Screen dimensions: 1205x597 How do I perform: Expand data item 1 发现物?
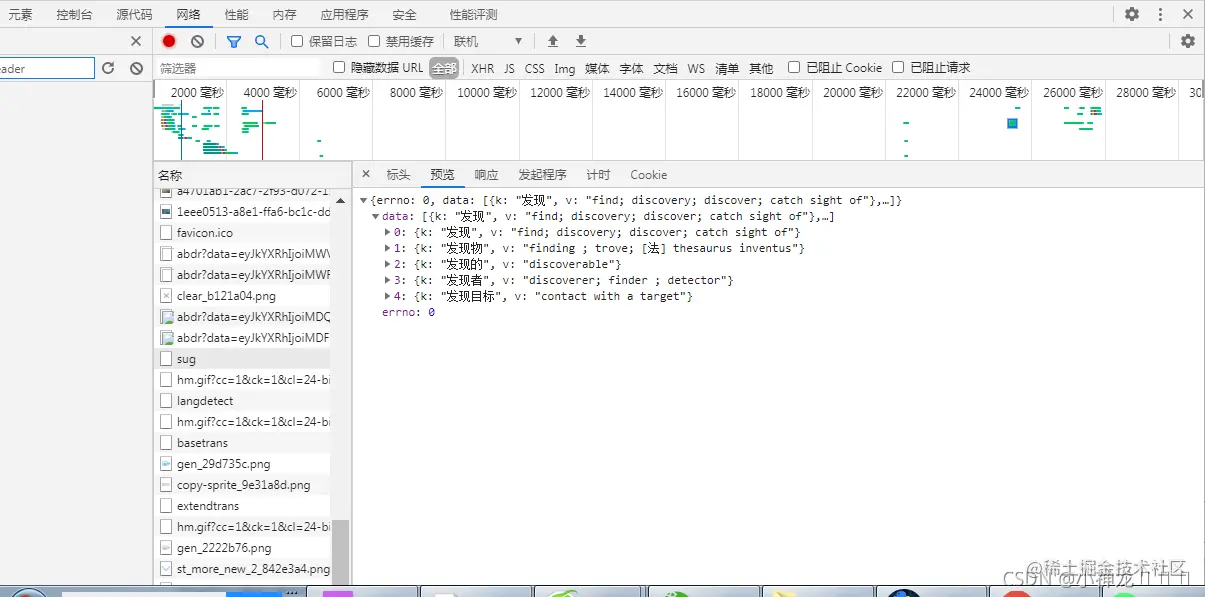(x=388, y=249)
